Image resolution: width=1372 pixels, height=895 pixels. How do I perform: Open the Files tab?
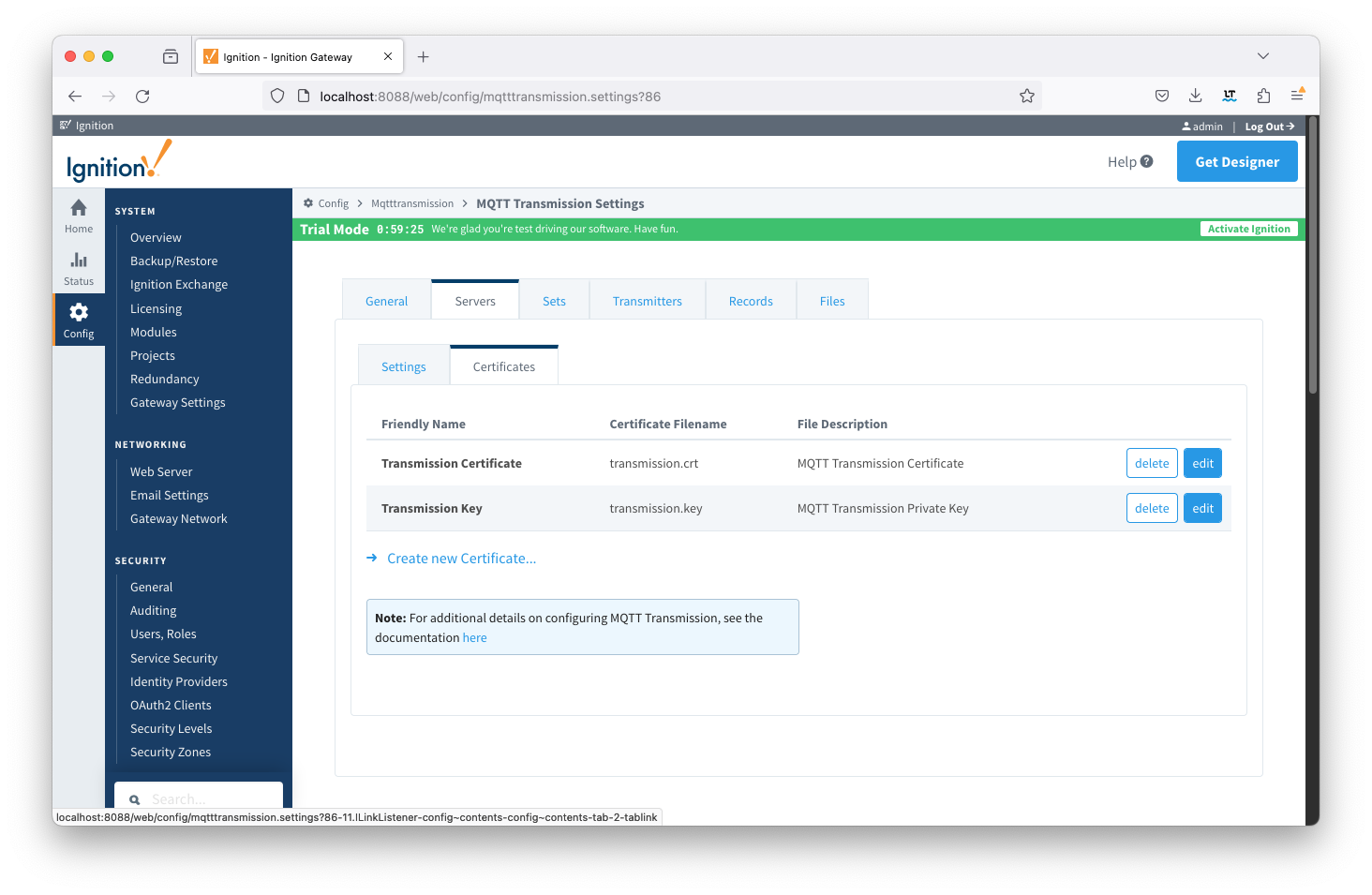pyautogui.click(x=832, y=301)
